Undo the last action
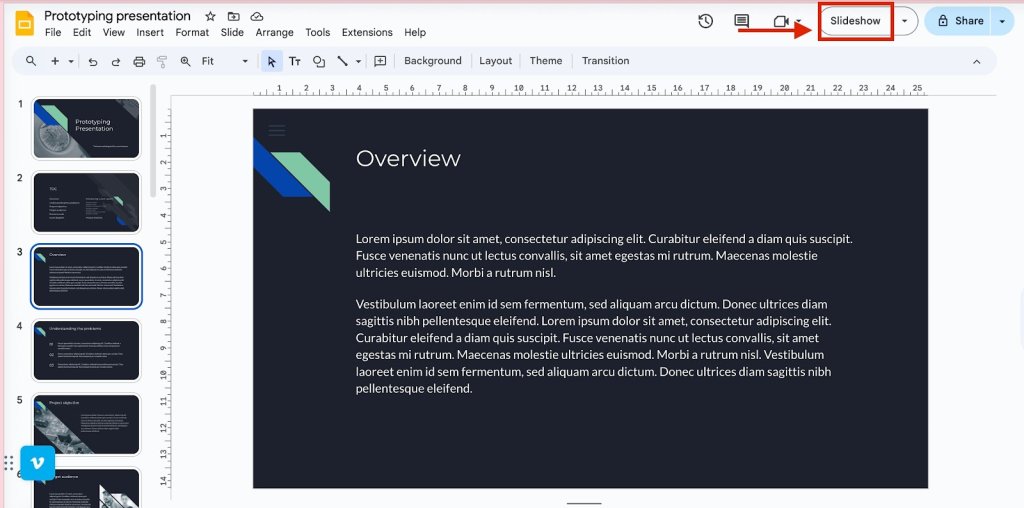 click(x=93, y=61)
